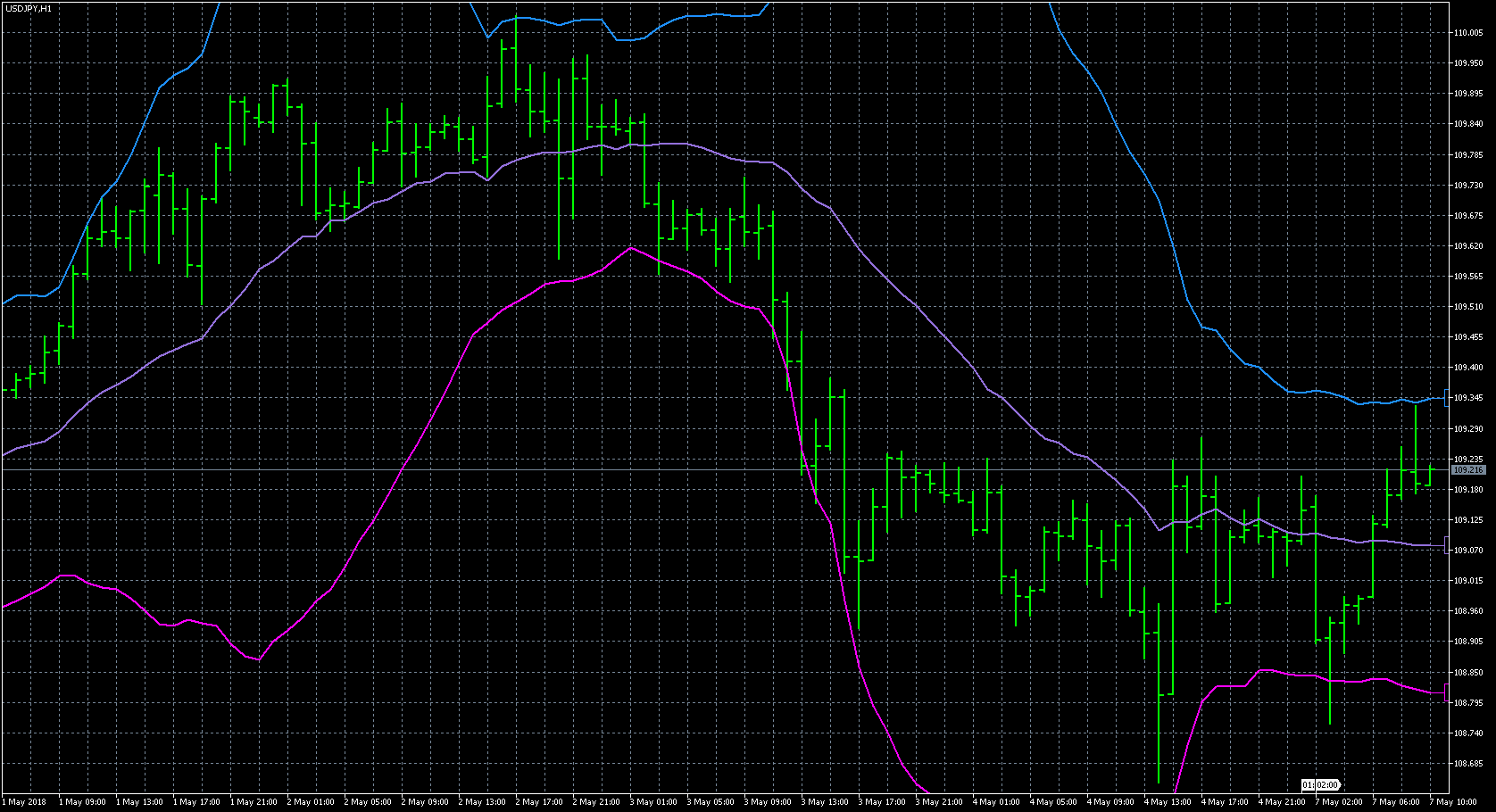Click the blue upper band end marker
The width and height of the screenshot is (1496, 812).
pyautogui.click(x=1446, y=398)
